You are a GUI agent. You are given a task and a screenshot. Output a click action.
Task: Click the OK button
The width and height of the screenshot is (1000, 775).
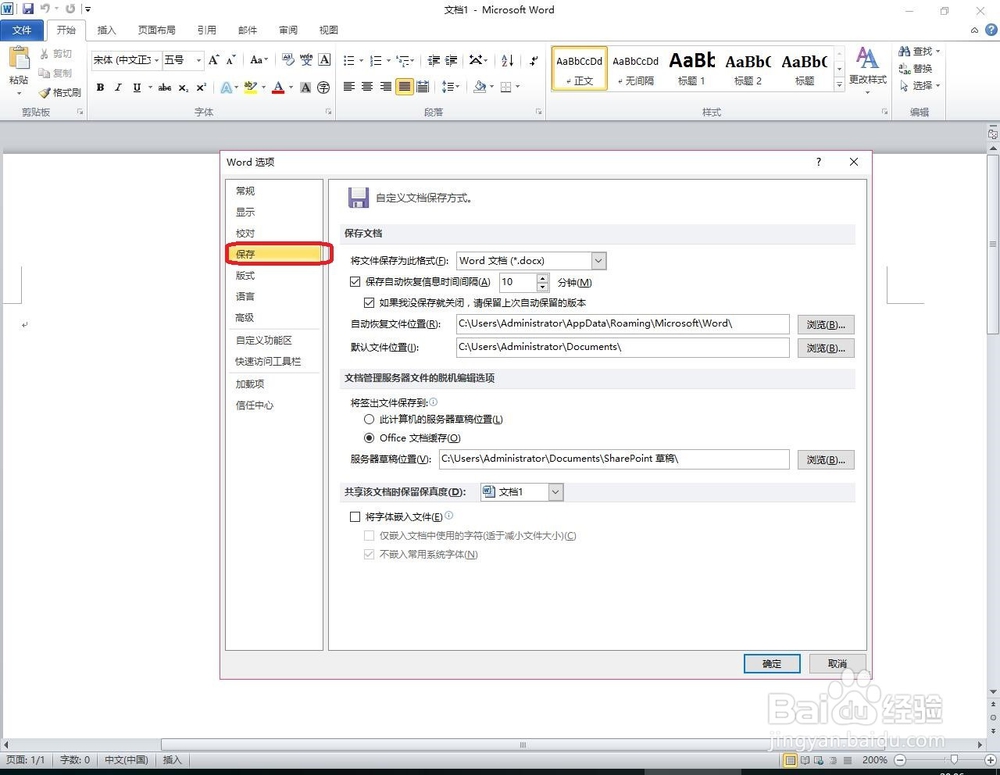tap(772, 663)
